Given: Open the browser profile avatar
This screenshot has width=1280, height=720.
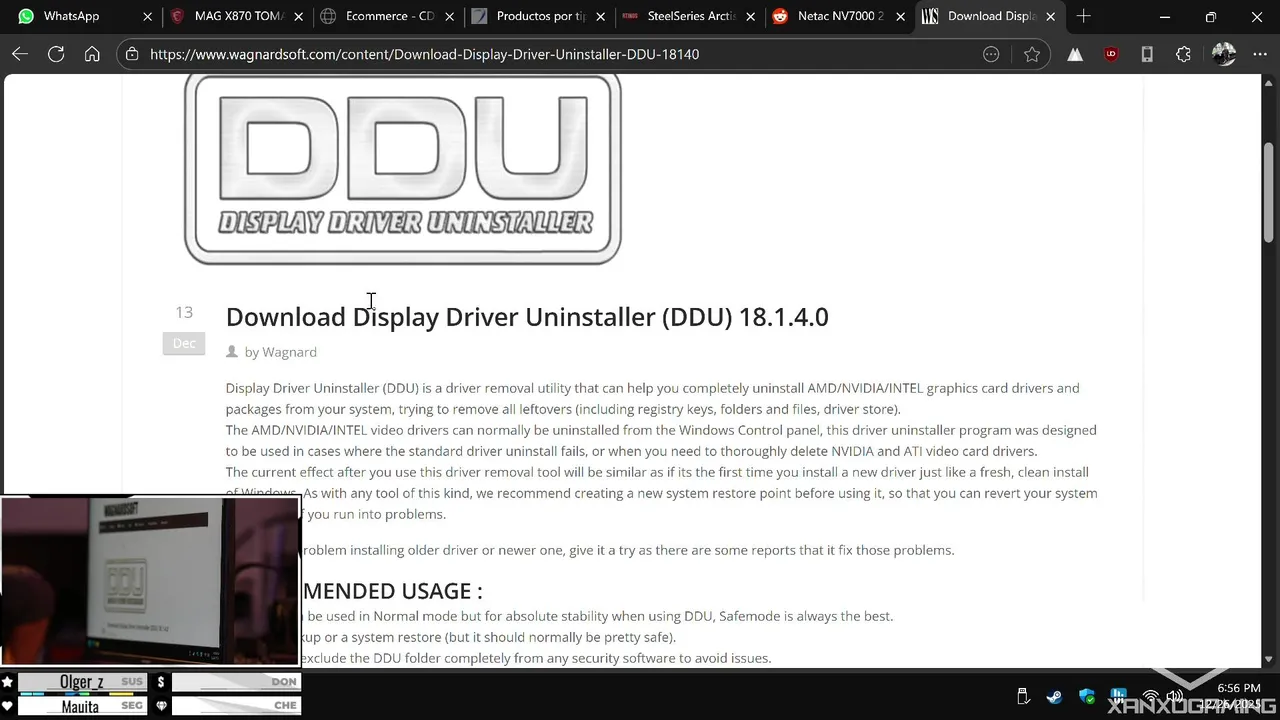Looking at the screenshot, I should coord(1224,54).
